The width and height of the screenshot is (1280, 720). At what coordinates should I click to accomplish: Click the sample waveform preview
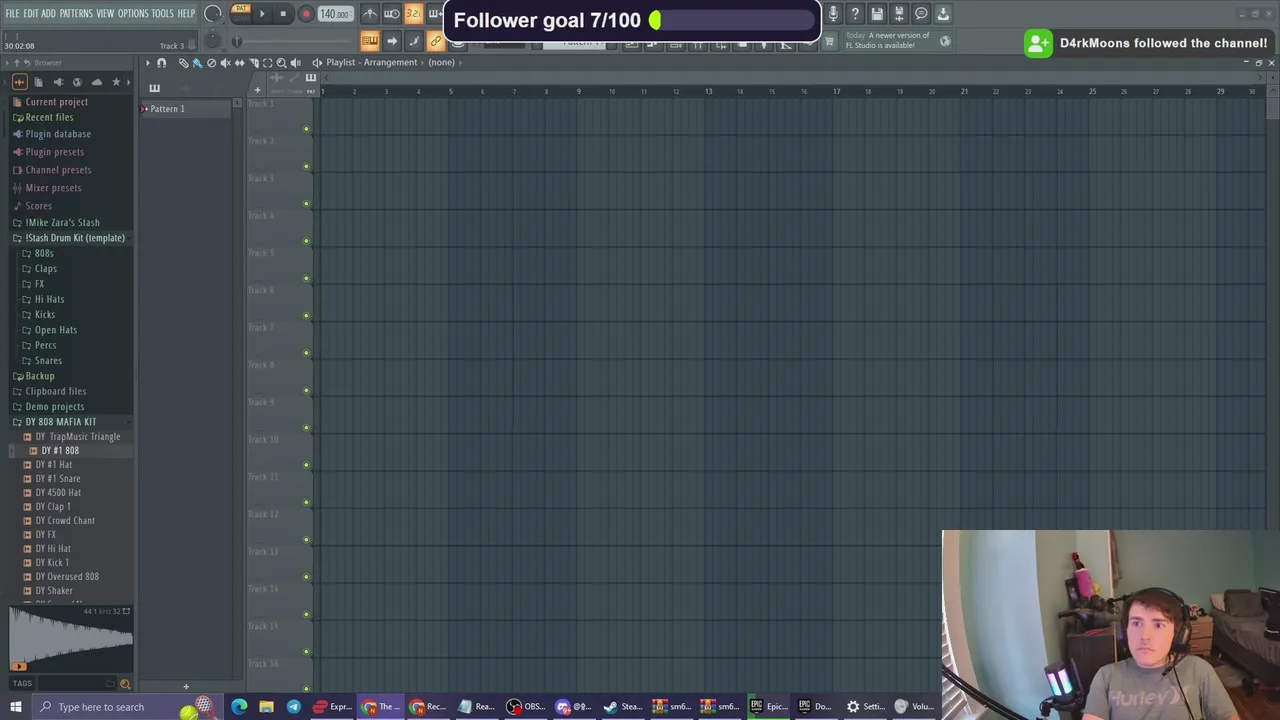click(x=70, y=638)
